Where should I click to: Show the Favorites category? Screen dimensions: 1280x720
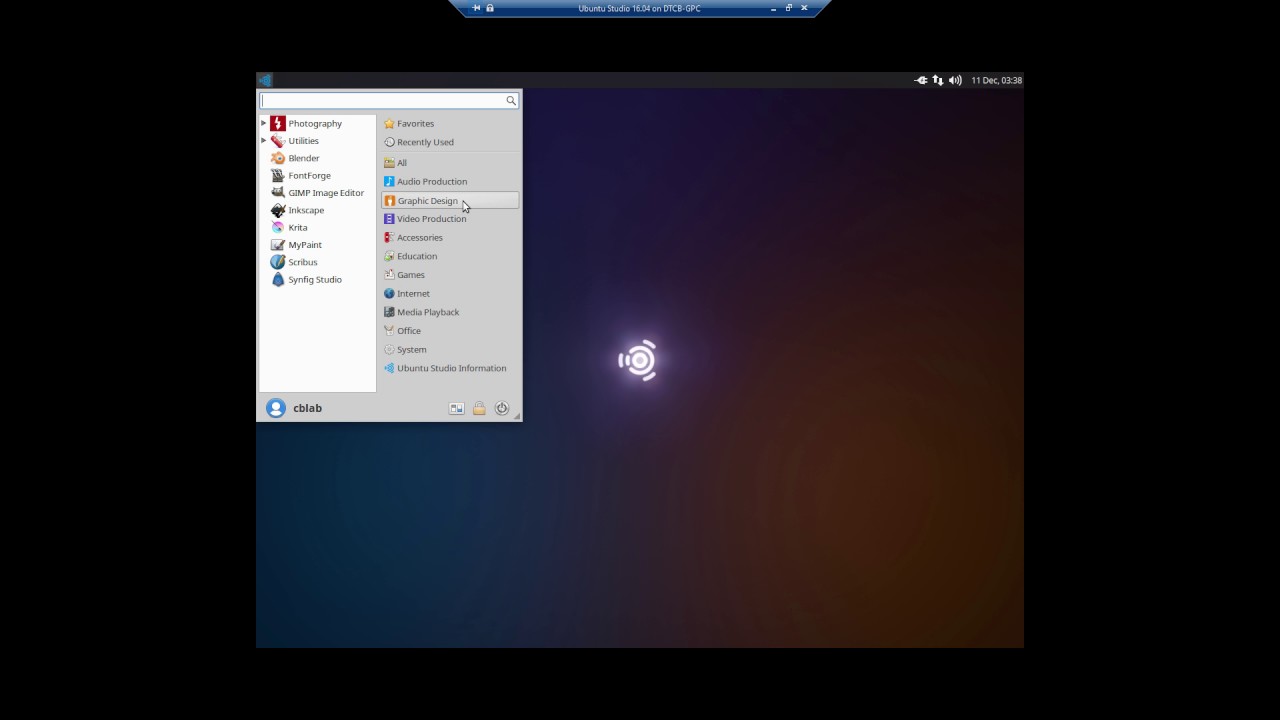450,123
